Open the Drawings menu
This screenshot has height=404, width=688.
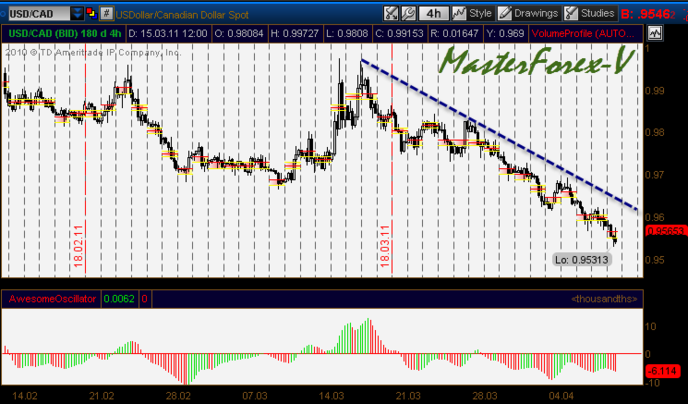[528, 14]
